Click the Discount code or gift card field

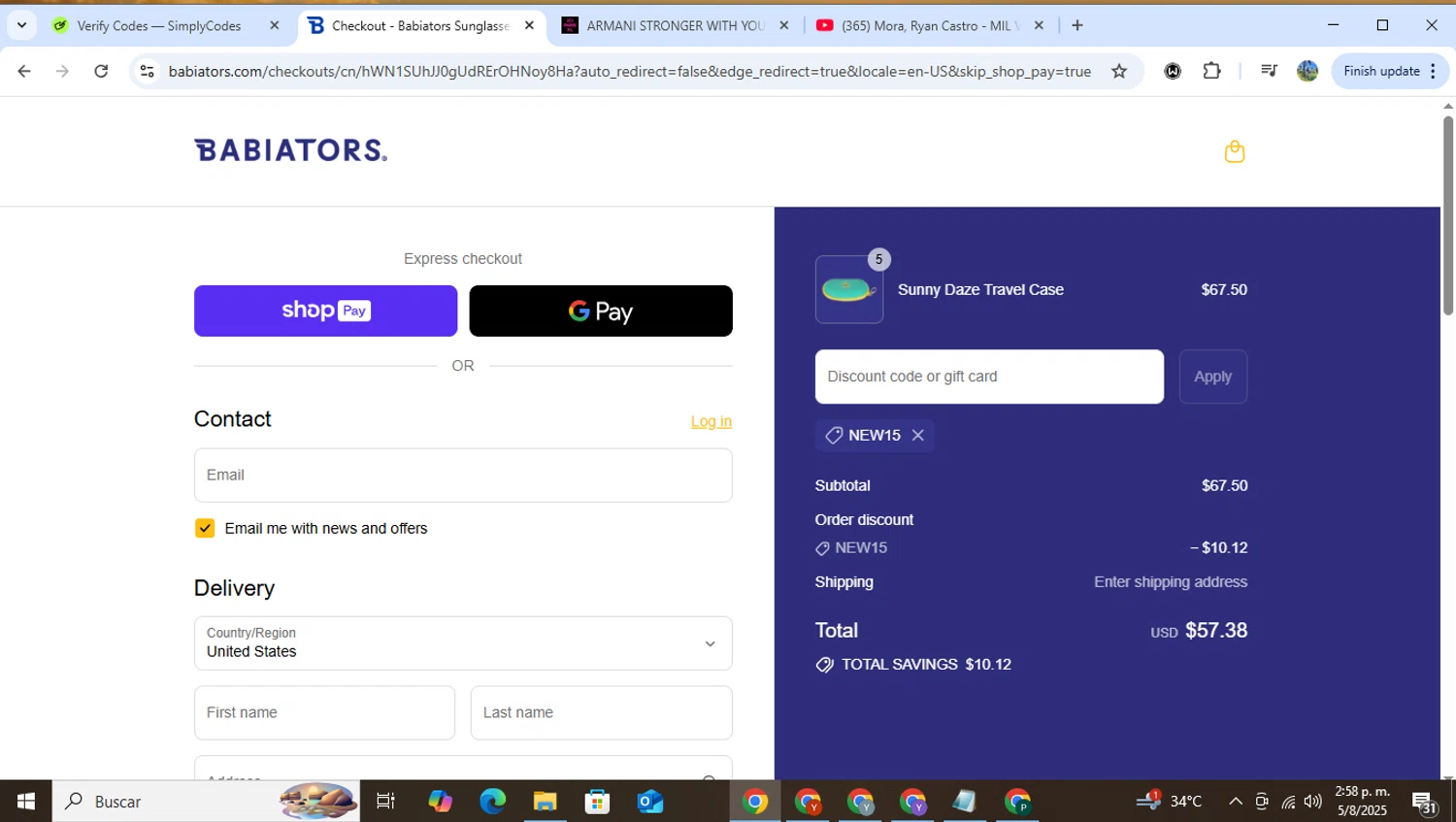coord(989,377)
